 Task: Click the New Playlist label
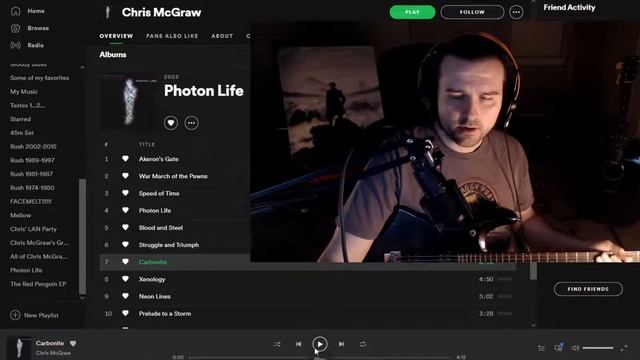(x=41, y=315)
